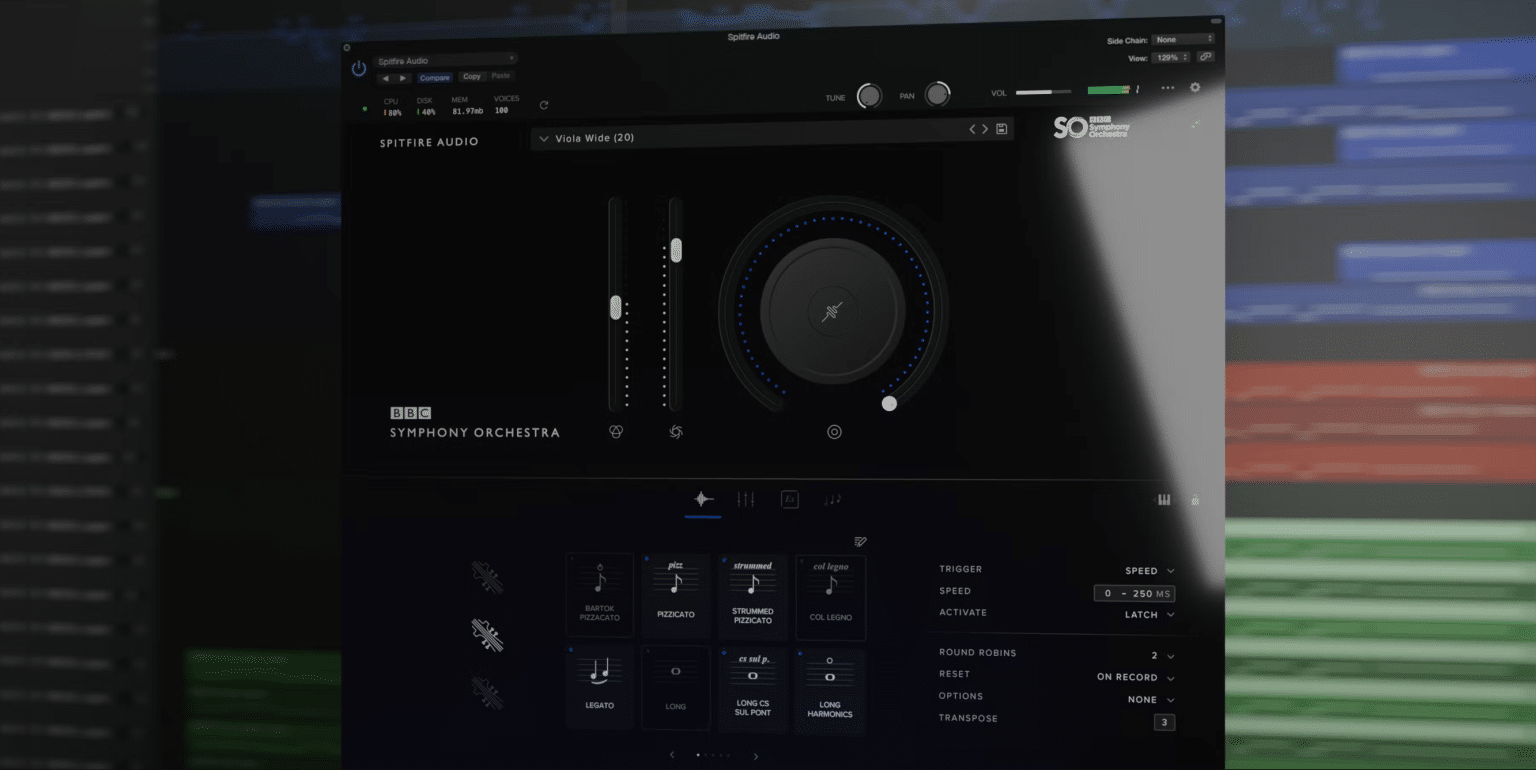Switch to the faders mixer tab
This screenshot has height=770, width=1536.
(x=746, y=499)
